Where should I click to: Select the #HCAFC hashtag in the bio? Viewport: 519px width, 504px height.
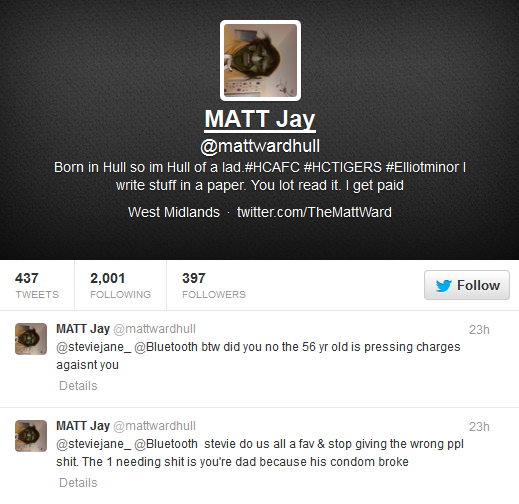[x=272, y=167]
